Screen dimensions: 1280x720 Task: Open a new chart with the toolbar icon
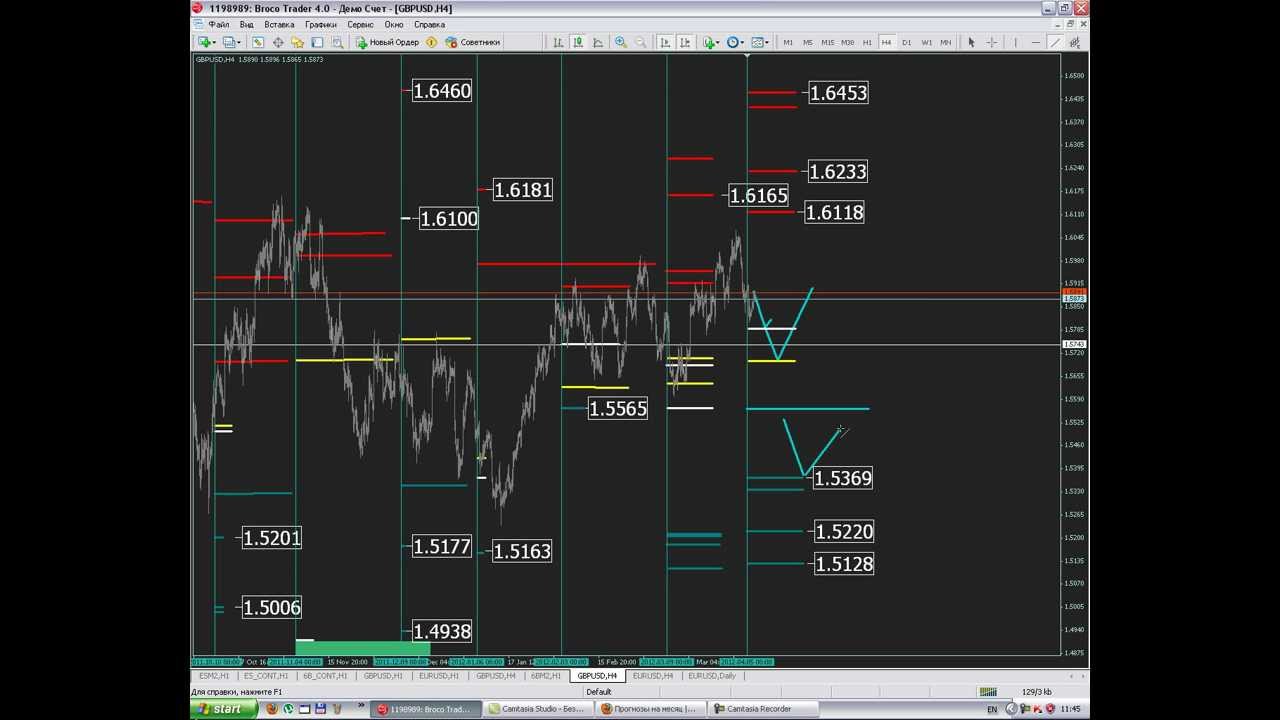pyautogui.click(x=204, y=42)
